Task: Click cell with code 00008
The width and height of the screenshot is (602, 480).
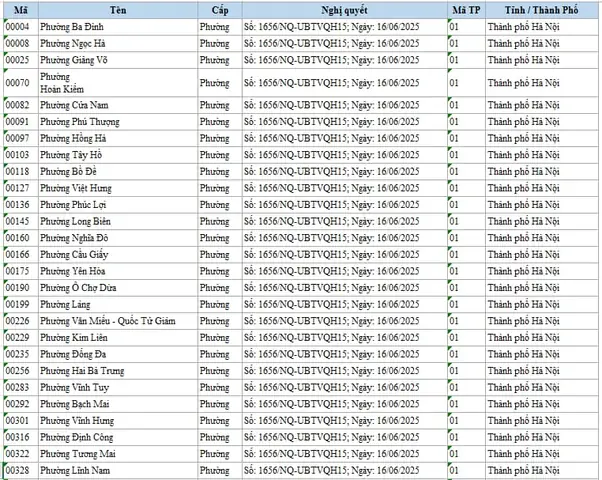Action: point(21,43)
